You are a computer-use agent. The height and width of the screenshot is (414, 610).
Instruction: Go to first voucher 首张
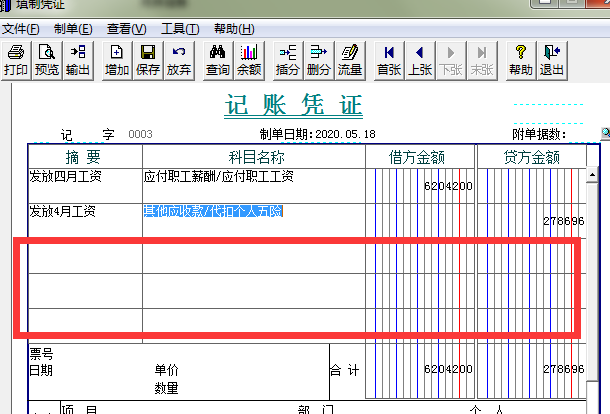[x=389, y=61]
